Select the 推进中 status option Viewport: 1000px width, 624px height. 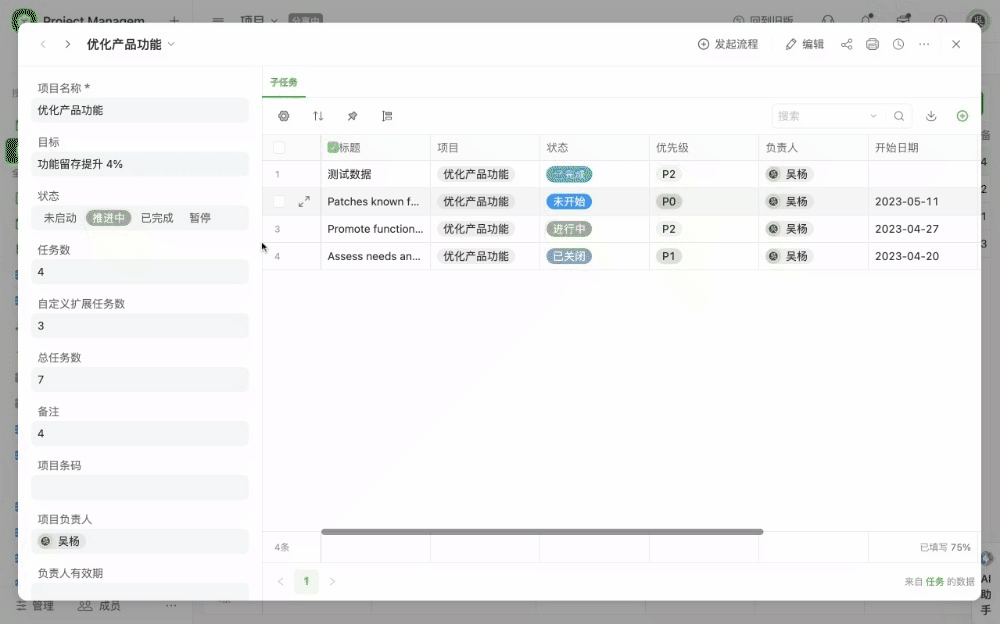[108, 218]
